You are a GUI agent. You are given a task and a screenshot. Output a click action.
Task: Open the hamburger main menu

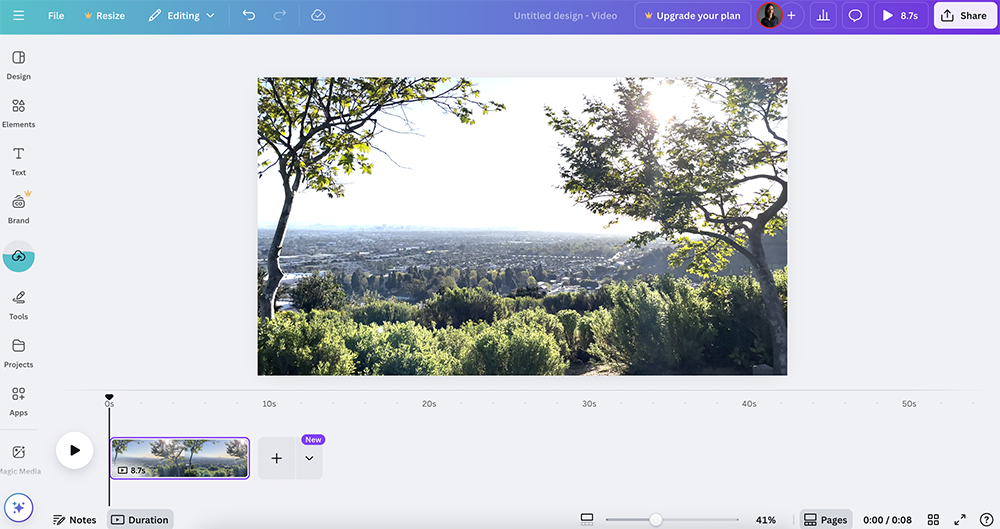pyautogui.click(x=18, y=15)
